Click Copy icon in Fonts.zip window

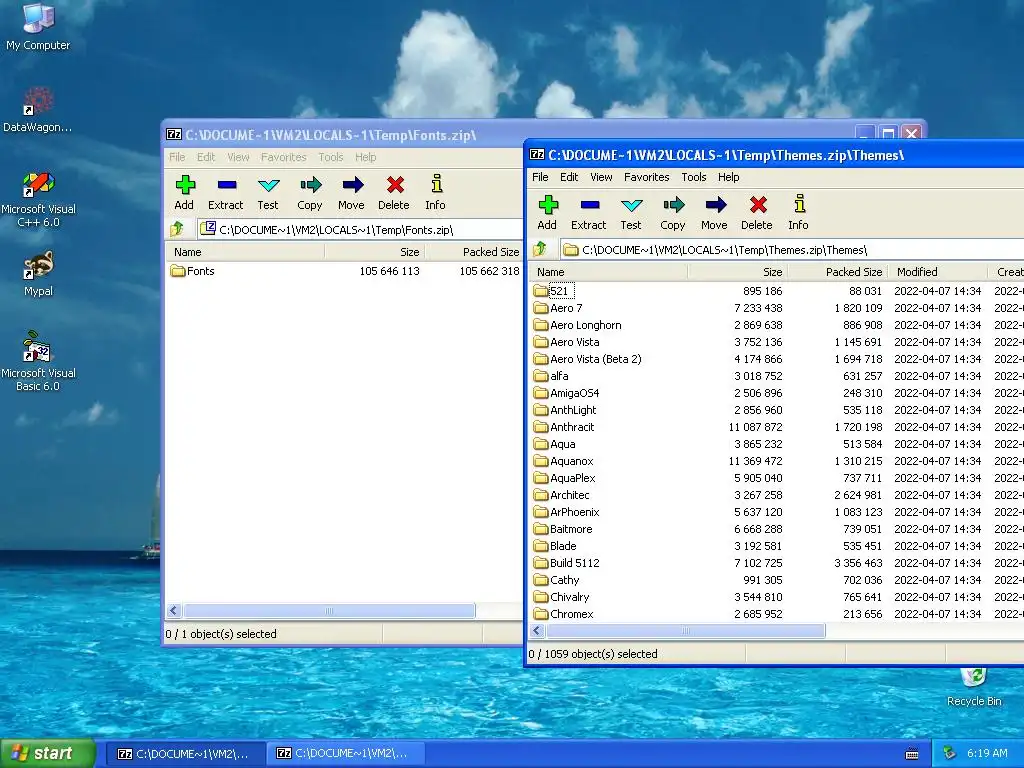310,185
